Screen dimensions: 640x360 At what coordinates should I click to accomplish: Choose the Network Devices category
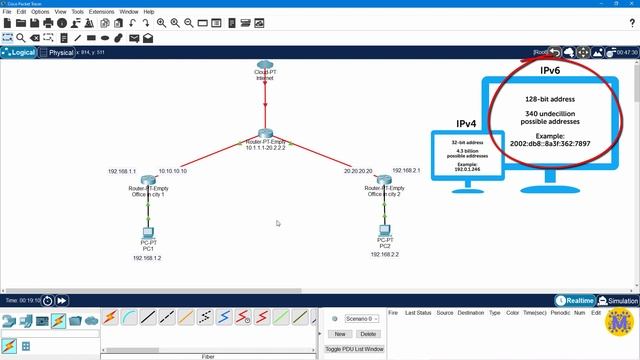click(x=9, y=321)
